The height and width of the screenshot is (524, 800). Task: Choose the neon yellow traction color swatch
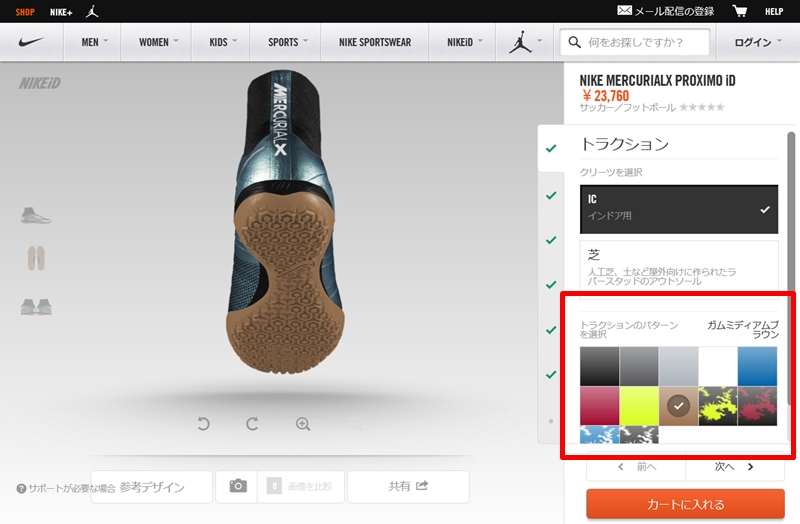tap(639, 406)
